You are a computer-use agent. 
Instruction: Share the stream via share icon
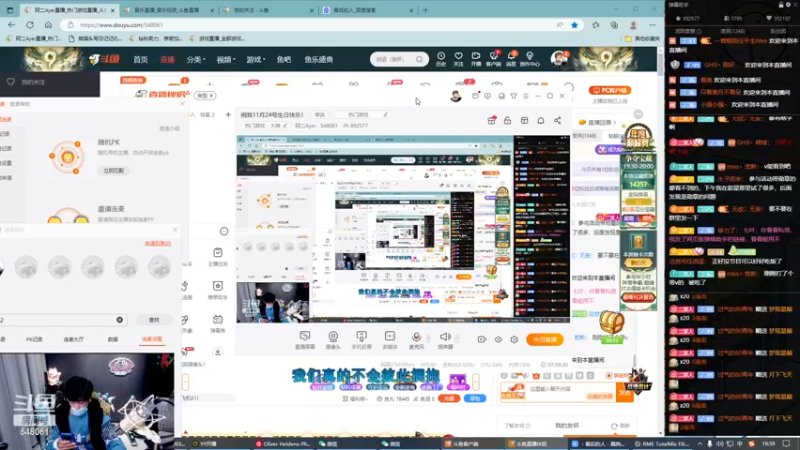(x=558, y=120)
